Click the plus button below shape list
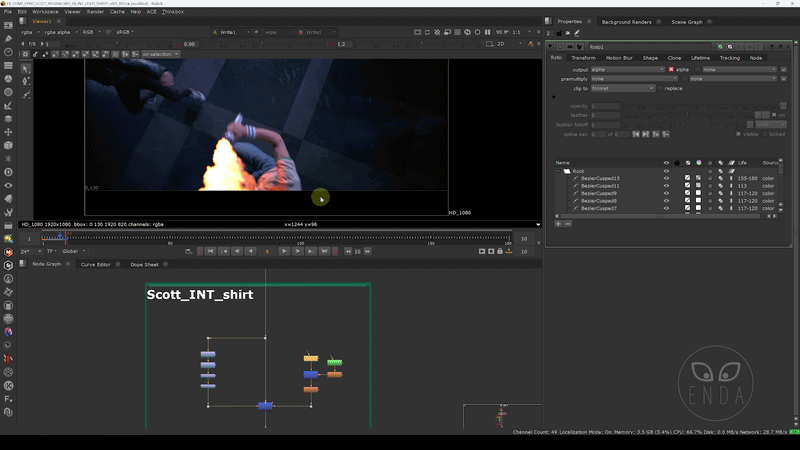The image size is (800, 450). click(x=558, y=223)
